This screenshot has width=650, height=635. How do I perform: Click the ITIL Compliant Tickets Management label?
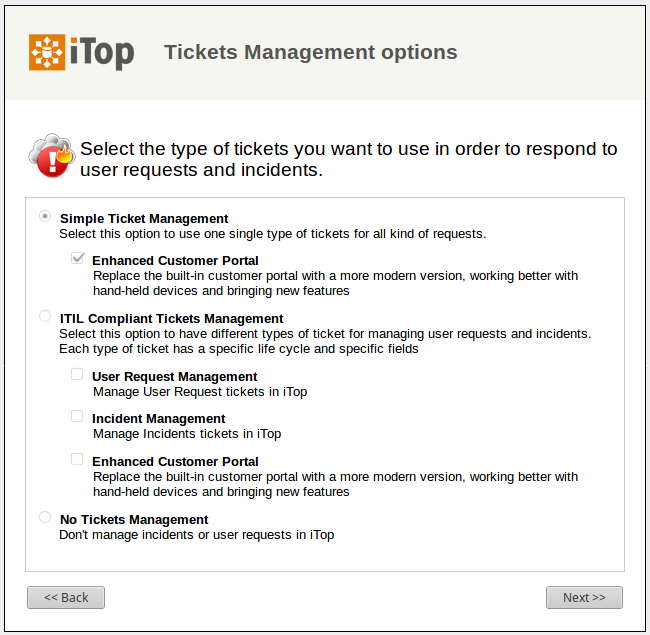(x=171, y=318)
